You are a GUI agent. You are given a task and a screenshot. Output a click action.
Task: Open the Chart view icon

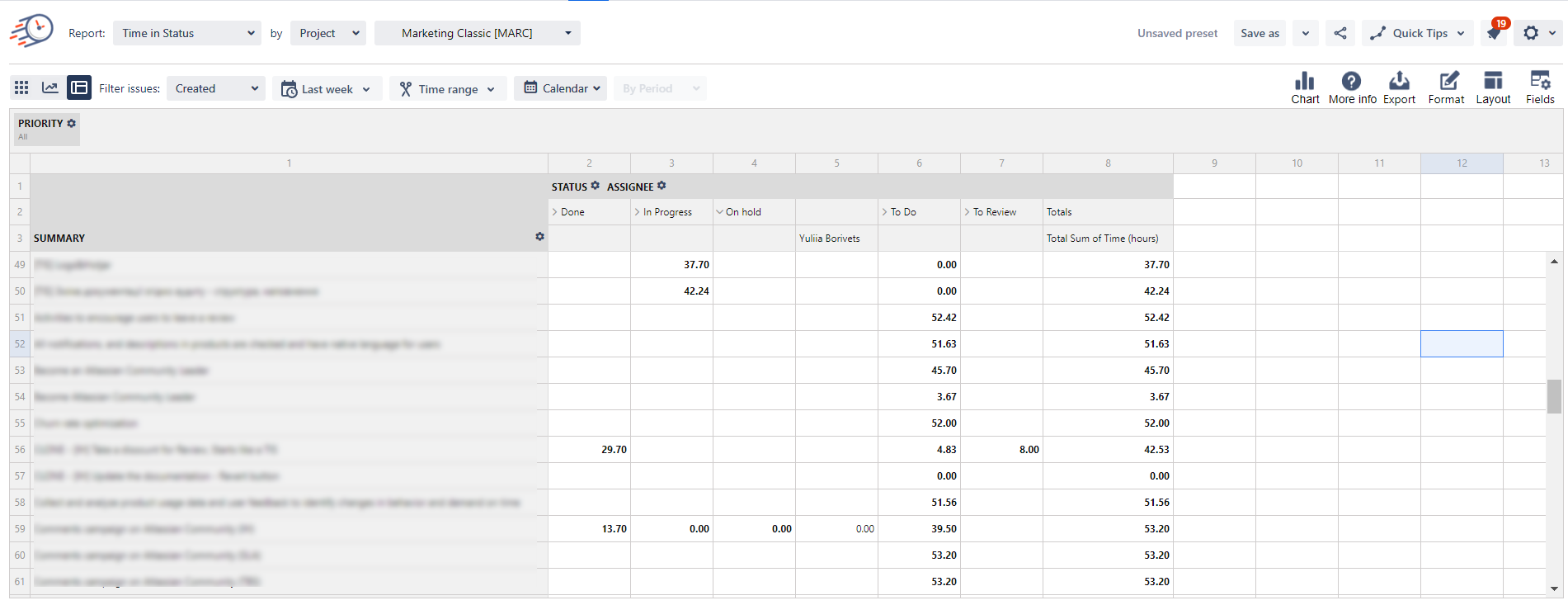(1305, 87)
